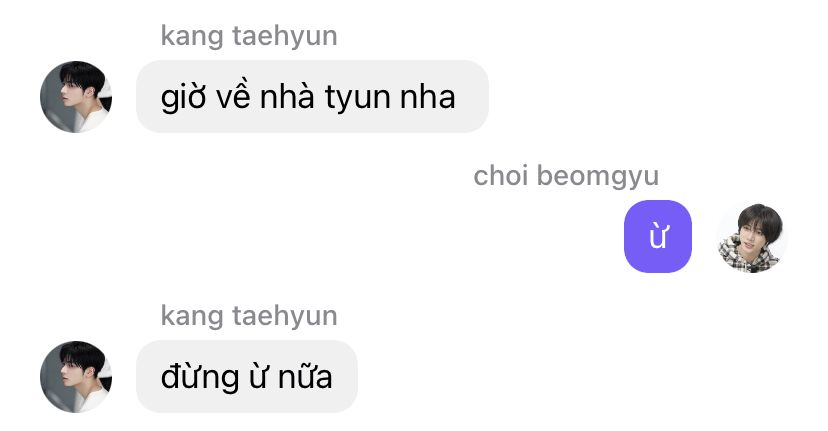This screenshot has height=431, width=828.
Task: Click "taehyun" in the name above "đừng ừ nữa"
Action: 285,316
